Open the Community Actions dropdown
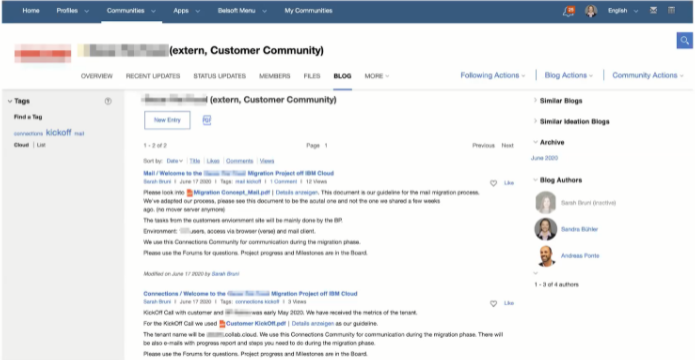This screenshot has height=360, width=695. 648,75
